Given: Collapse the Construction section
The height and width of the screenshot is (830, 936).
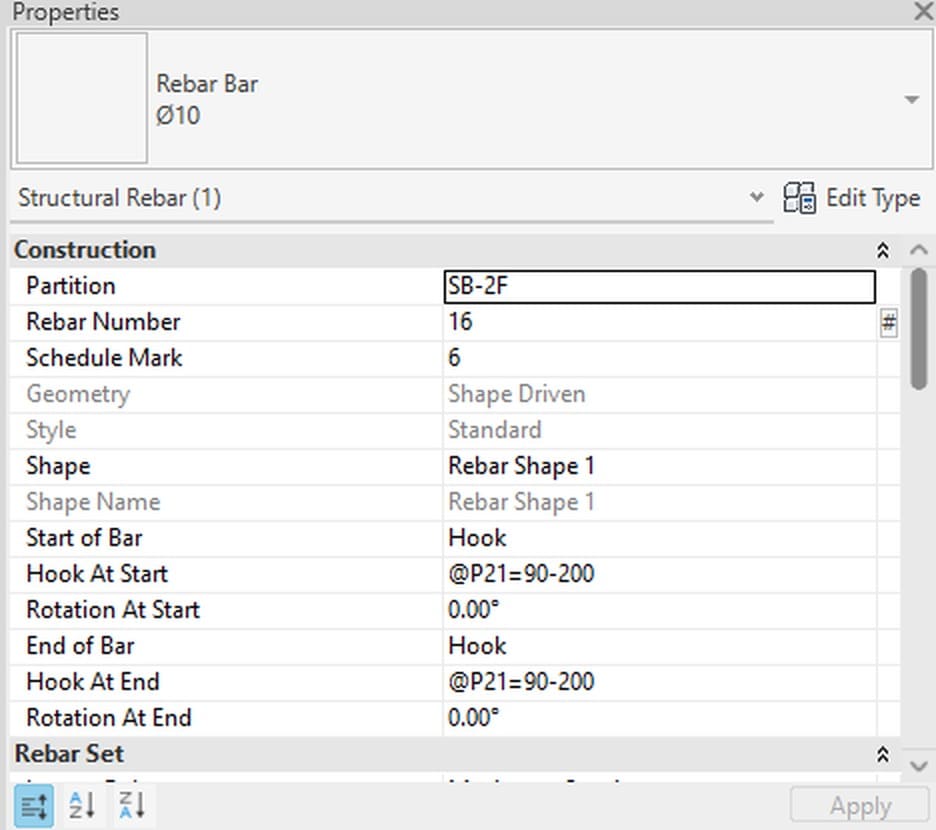Looking at the screenshot, I should [883, 250].
